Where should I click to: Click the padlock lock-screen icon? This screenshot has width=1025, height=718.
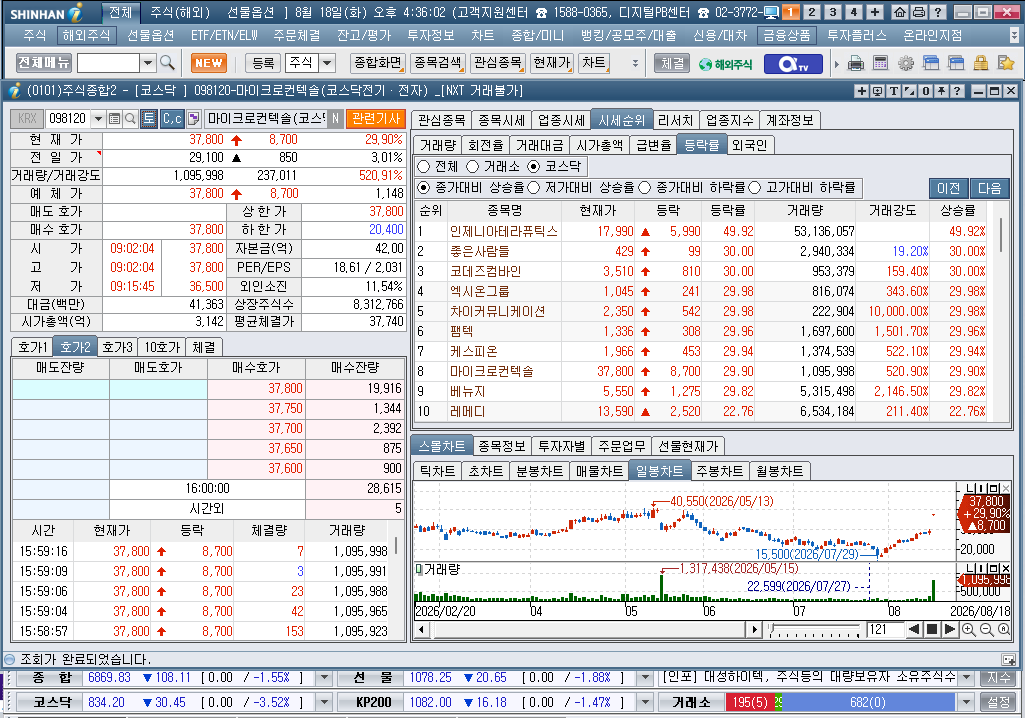pos(981,63)
